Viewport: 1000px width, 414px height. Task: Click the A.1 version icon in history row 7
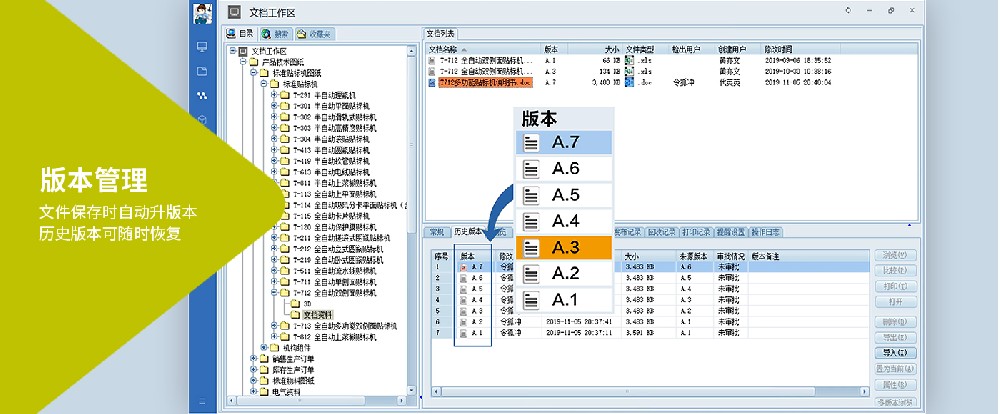463,332
